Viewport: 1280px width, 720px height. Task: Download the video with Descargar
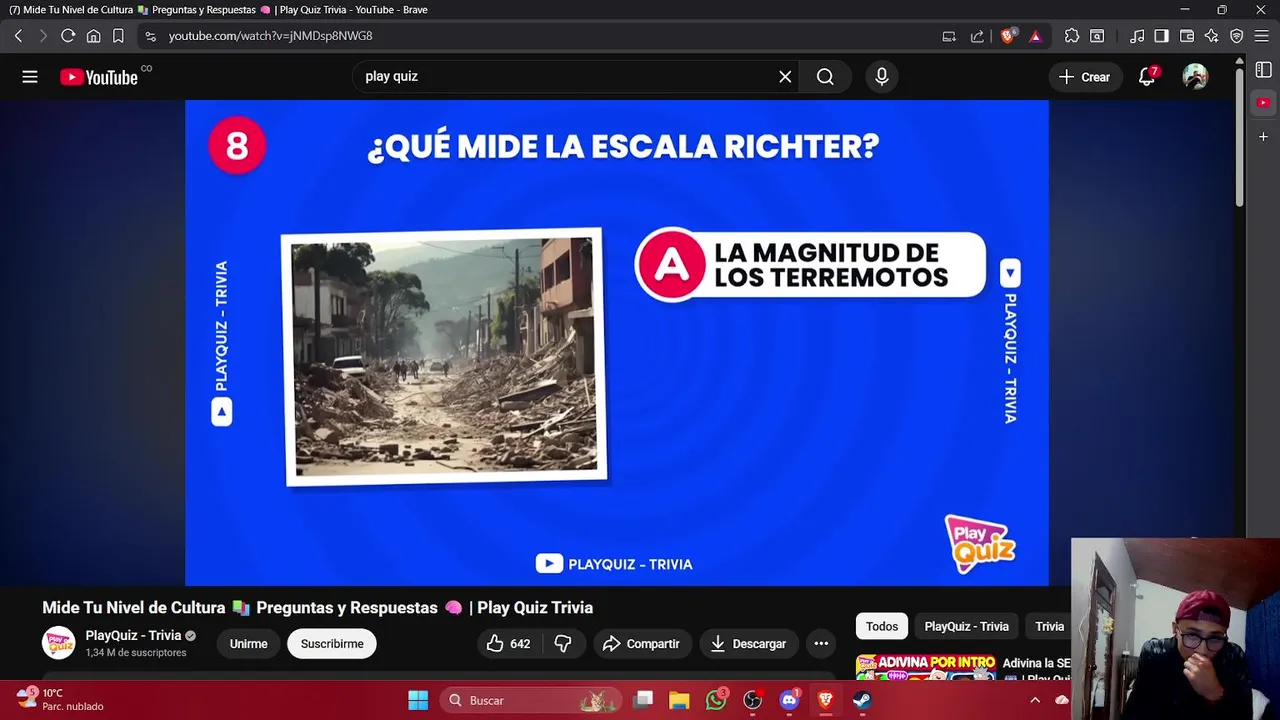(748, 644)
